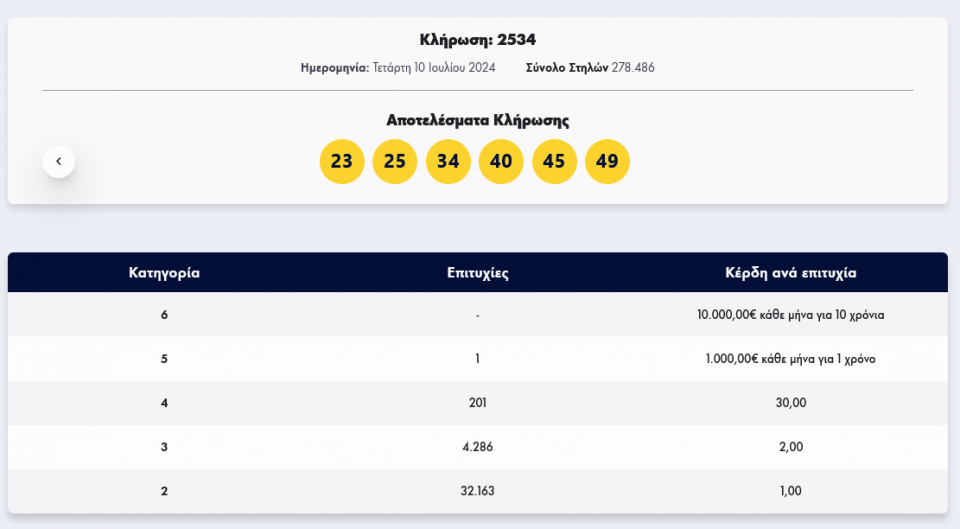
Task: Click the yellow ball number 40
Action: click(501, 162)
